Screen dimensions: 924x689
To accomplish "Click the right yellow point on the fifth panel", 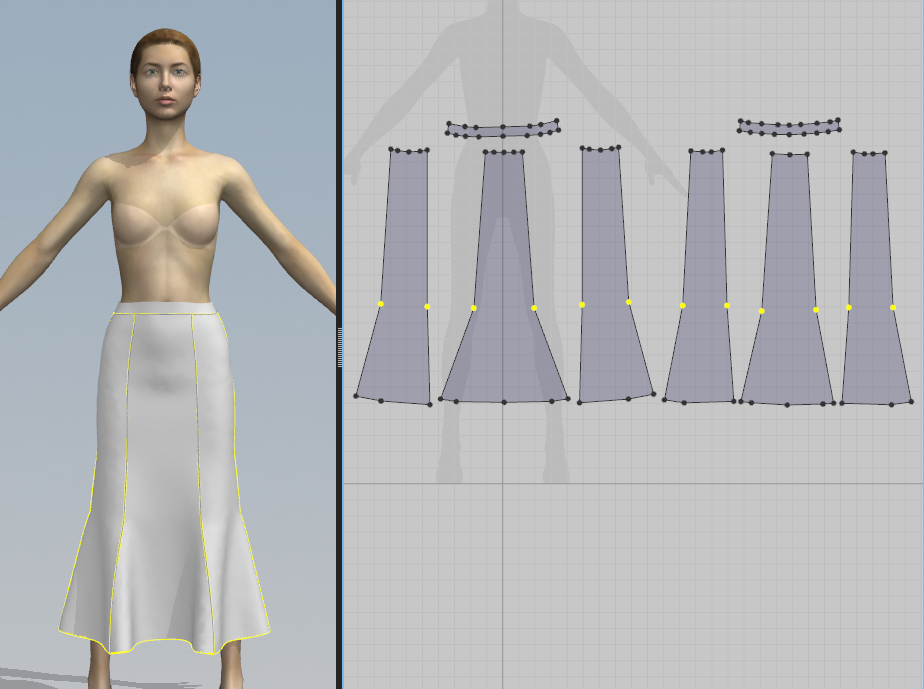I will (816, 309).
